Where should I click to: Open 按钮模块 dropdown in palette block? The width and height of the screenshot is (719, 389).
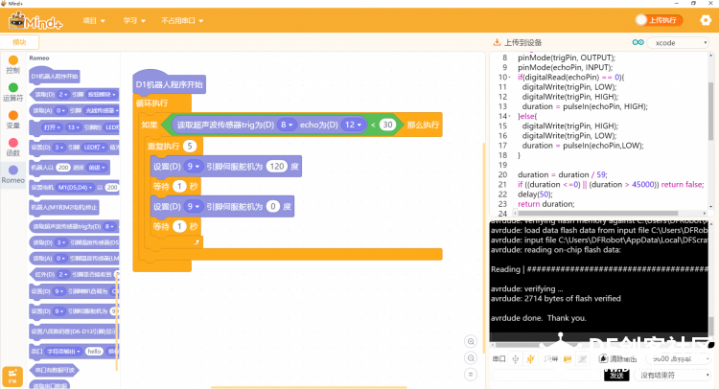[101, 94]
